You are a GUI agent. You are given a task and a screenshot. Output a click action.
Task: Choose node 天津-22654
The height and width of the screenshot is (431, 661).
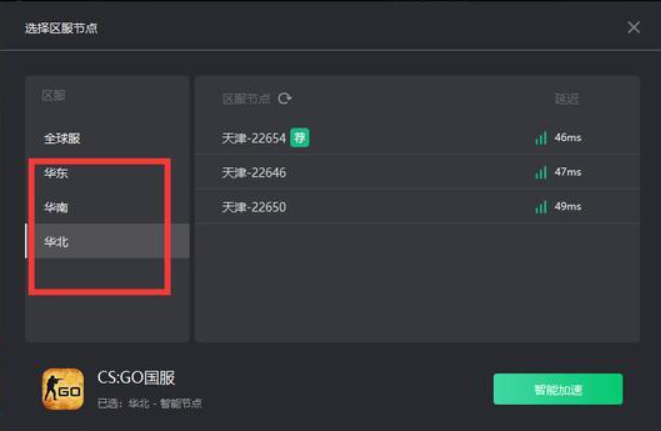417,138
